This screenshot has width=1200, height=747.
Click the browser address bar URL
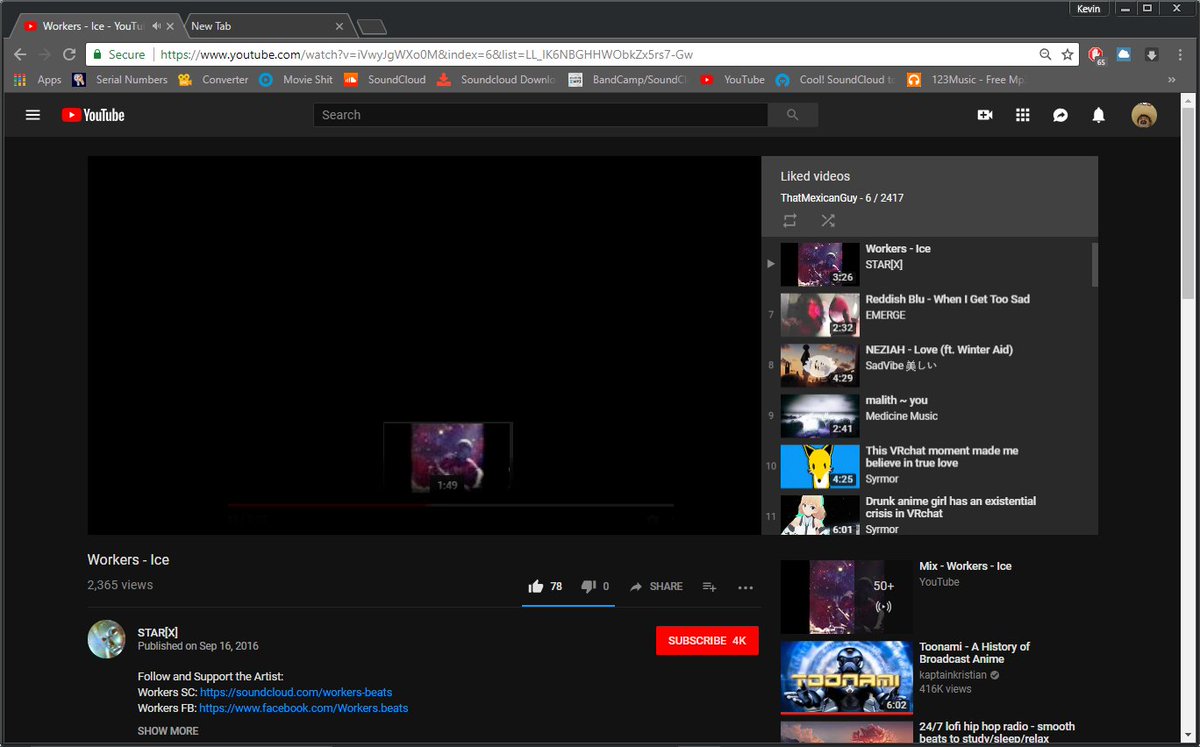(426, 55)
